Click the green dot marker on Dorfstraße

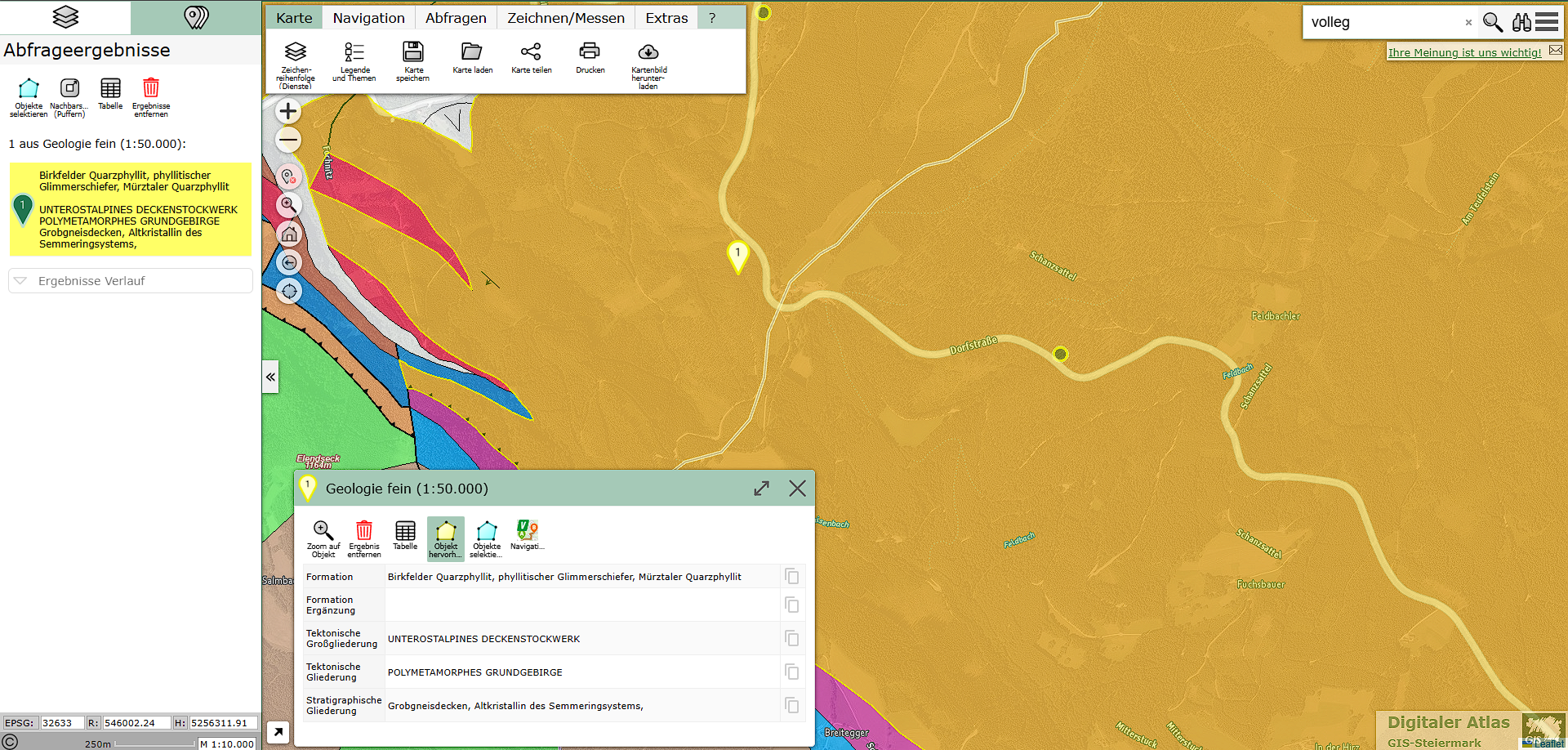tap(1060, 354)
